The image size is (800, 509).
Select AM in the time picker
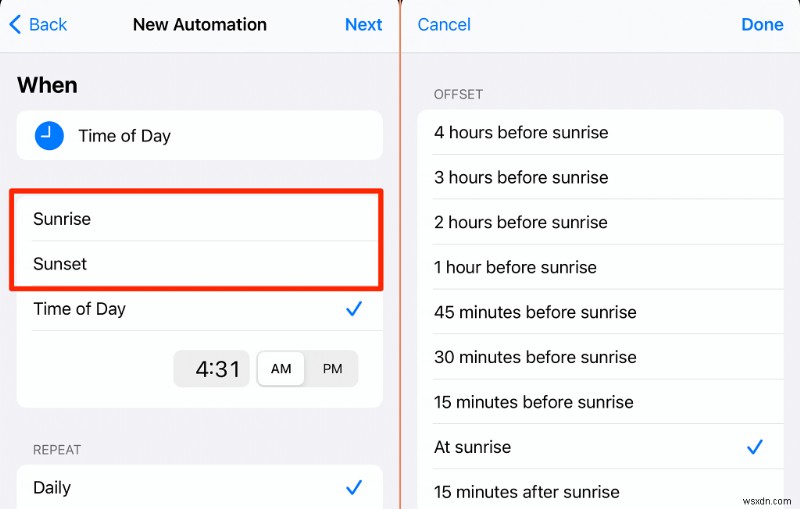281,369
